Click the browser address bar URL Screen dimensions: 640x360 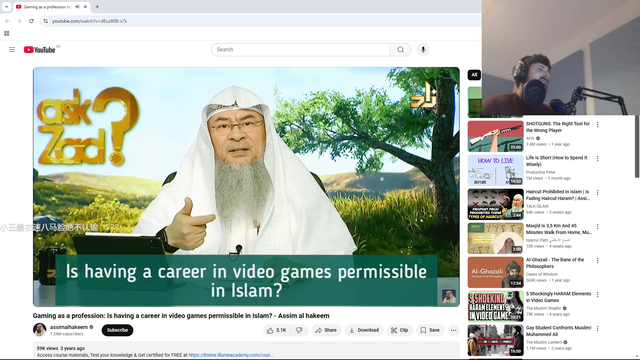[x=89, y=21]
